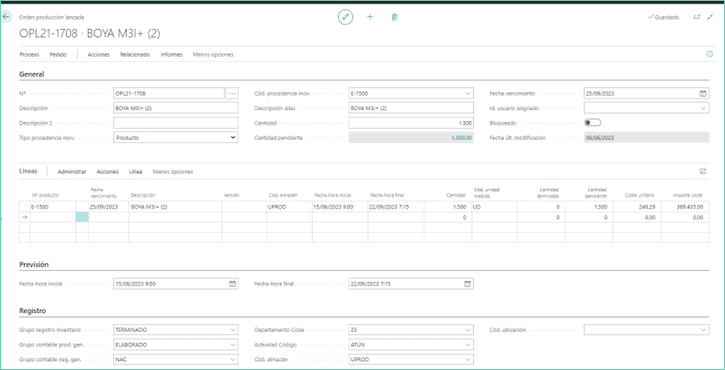Viewport: 725px width, 370px height.
Task: Click the Nº field OPL21-1708
Action: [x=169, y=93]
